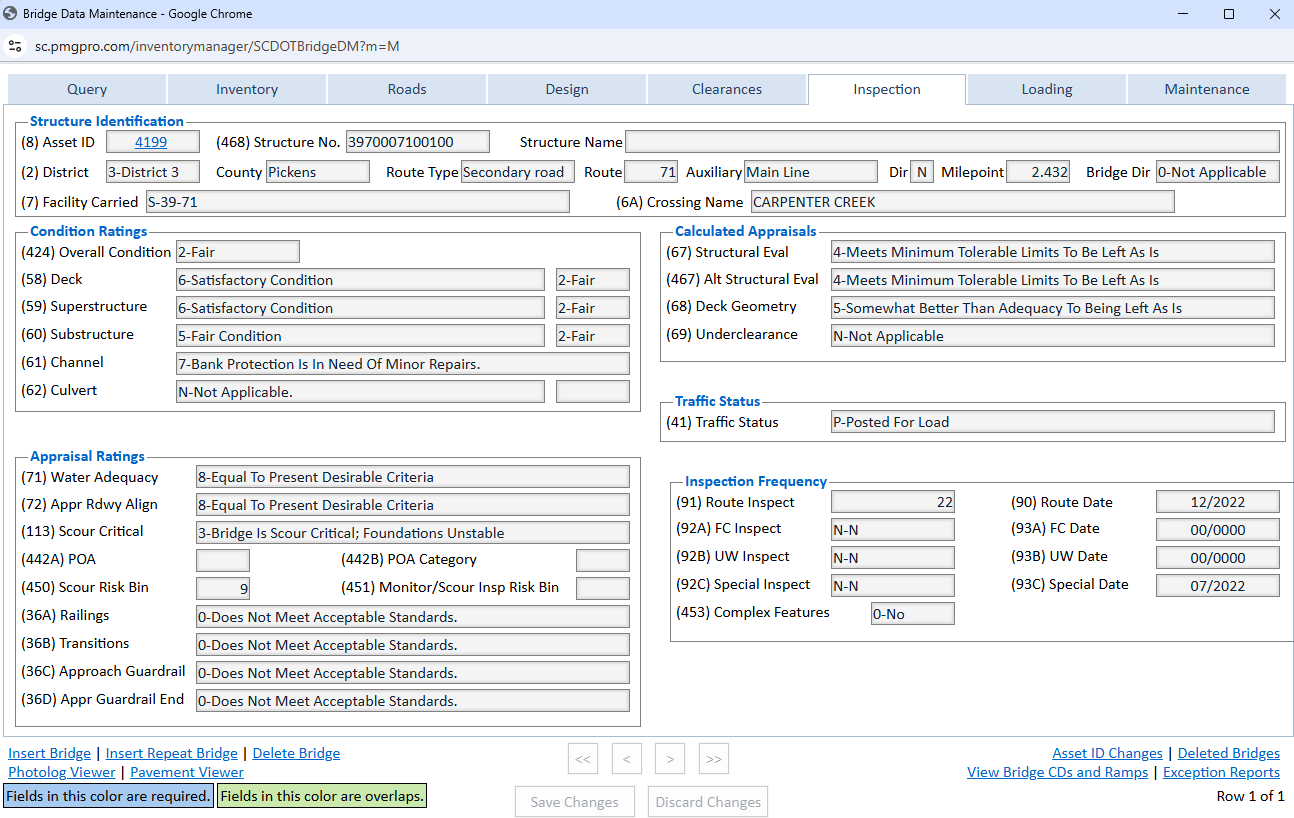
Task: Open the Loading tab
Action: pos(1047,89)
